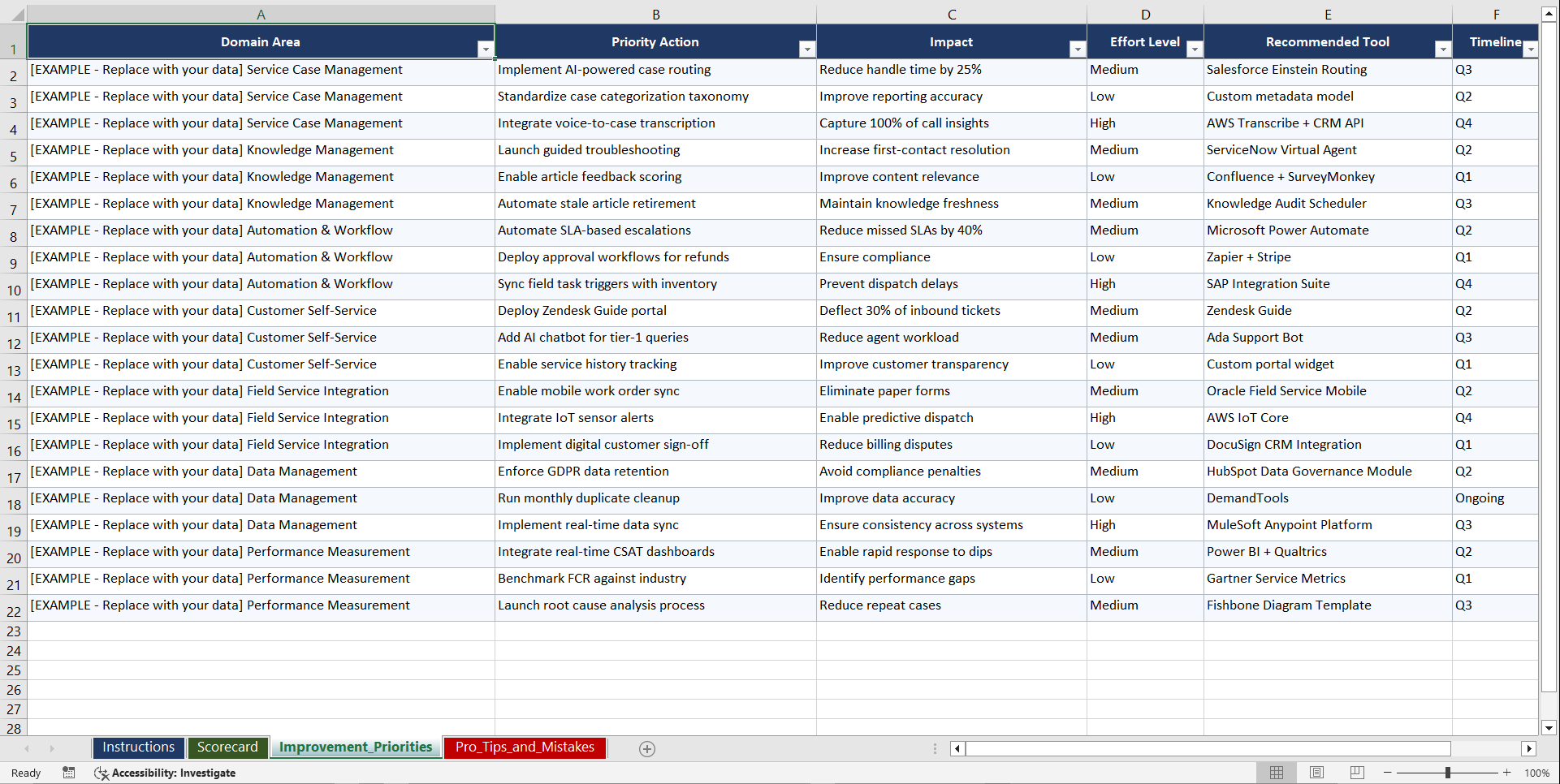The height and width of the screenshot is (784, 1560).
Task: Start macro recording from the status bar icon
Action: coord(69,773)
